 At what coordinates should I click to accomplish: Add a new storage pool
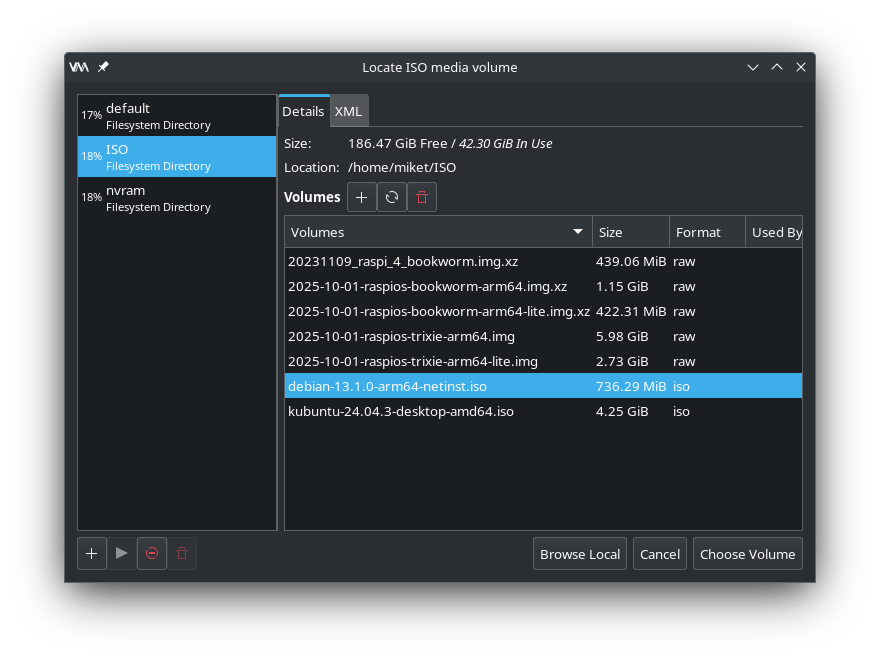[x=91, y=553]
